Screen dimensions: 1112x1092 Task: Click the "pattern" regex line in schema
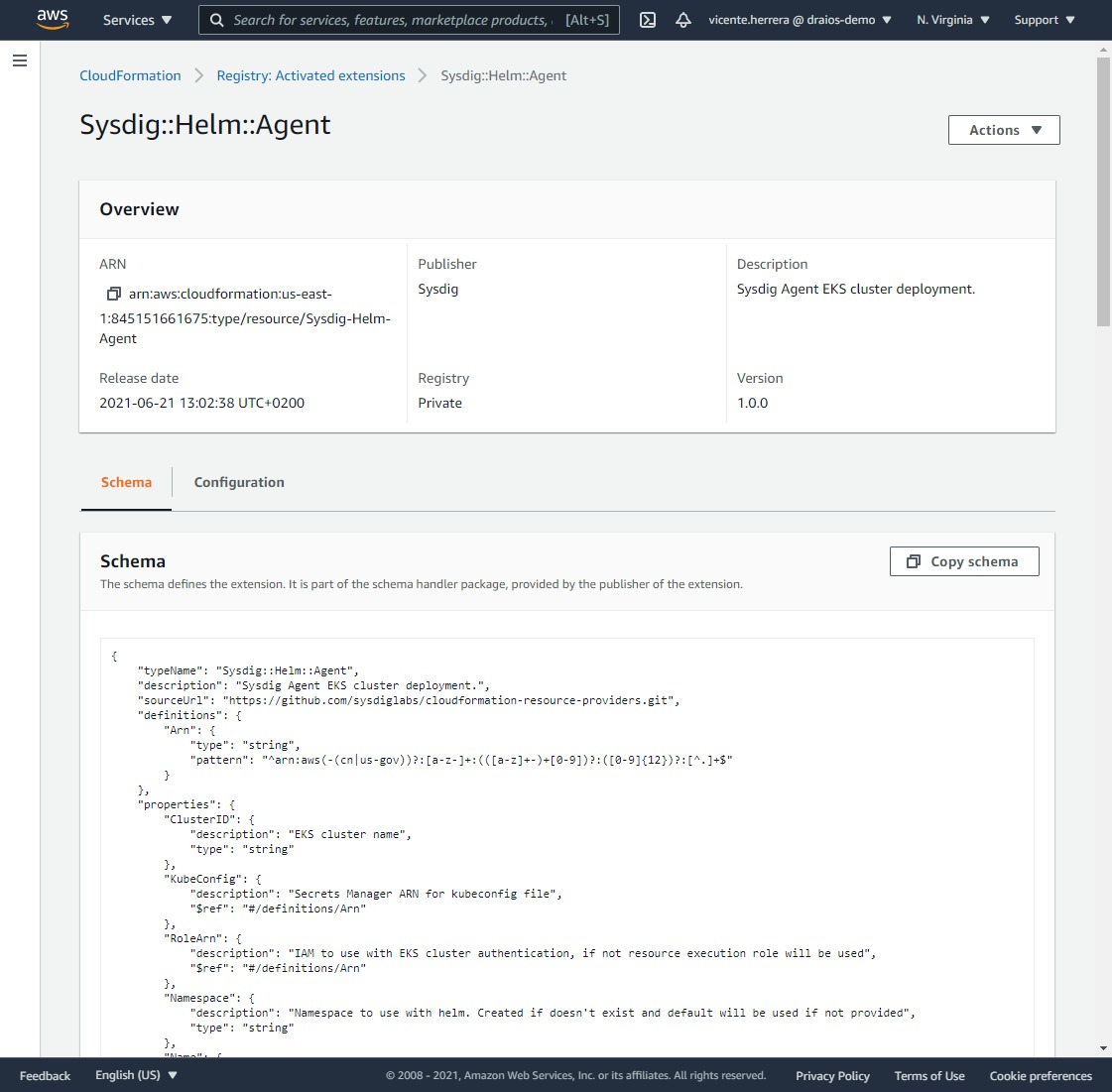click(x=461, y=760)
